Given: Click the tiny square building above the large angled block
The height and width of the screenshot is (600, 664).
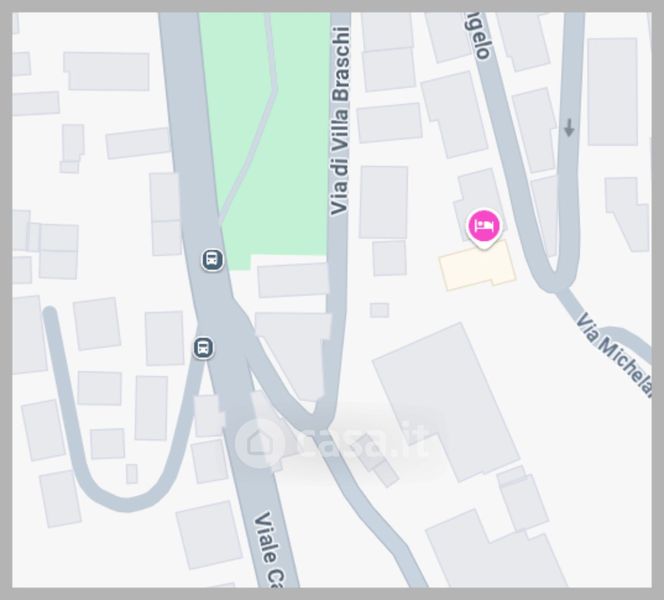Looking at the screenshot, I should pyautogui.click(x=379, y=310).
